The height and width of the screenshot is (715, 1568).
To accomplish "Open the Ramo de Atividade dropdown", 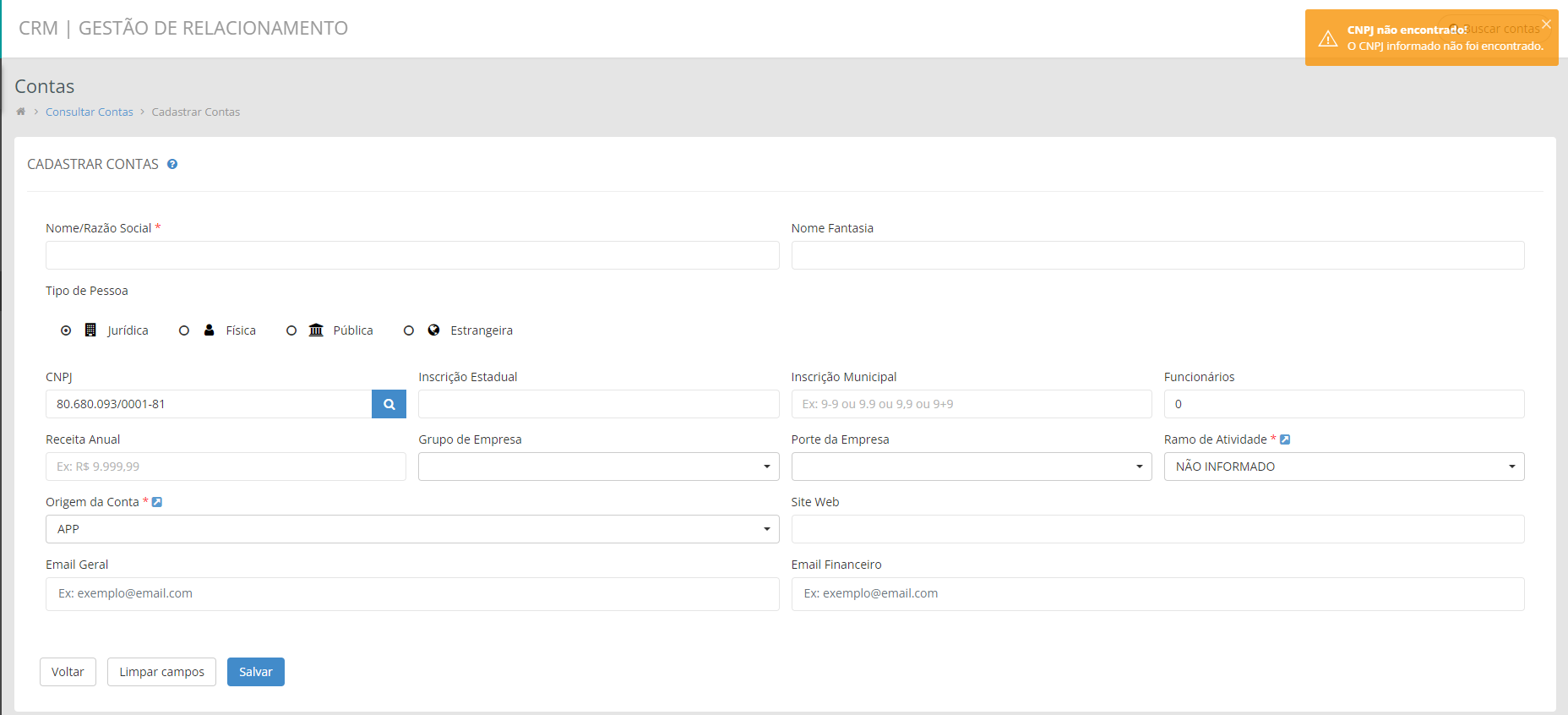I will click(x=1343, y=467).
